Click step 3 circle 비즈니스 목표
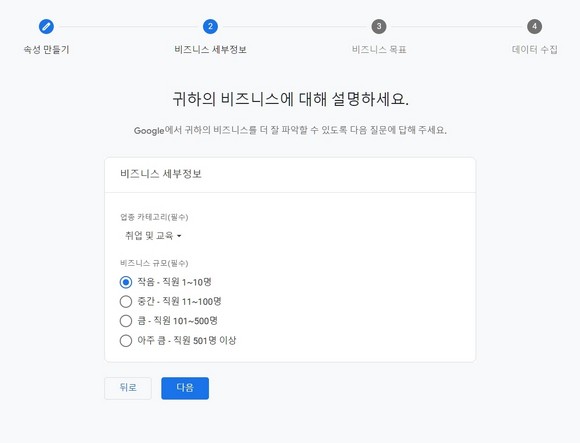This screenshot has width=580, height=443. click(x=379, y=27)
